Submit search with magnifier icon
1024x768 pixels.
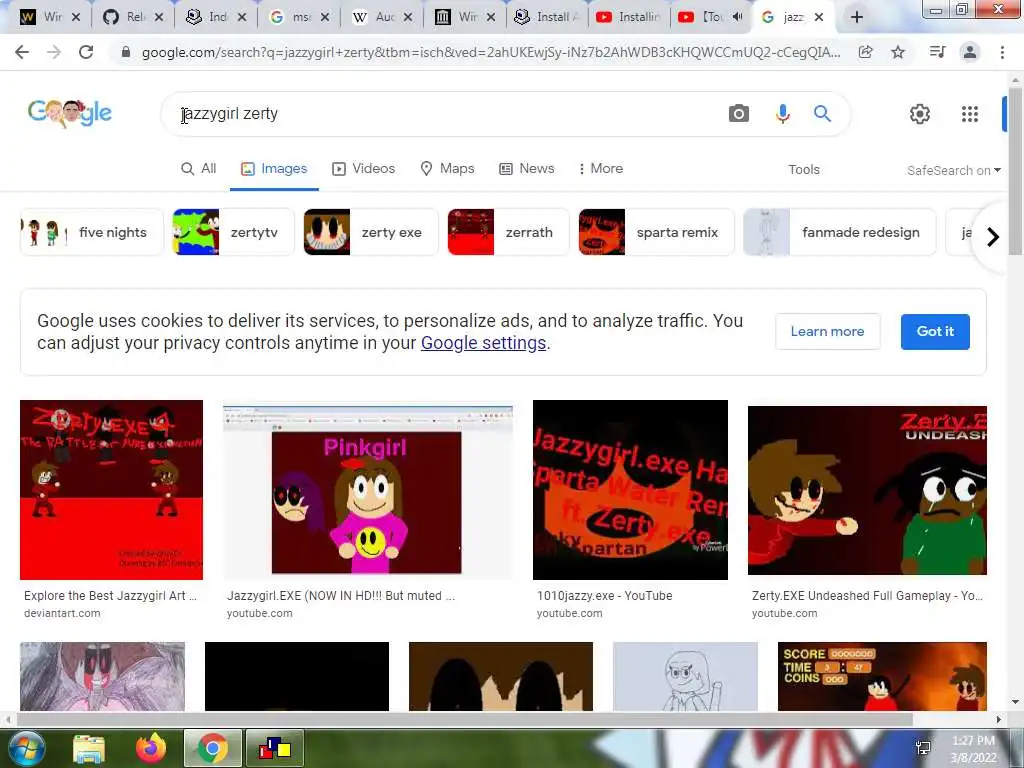tap(822, 114)
